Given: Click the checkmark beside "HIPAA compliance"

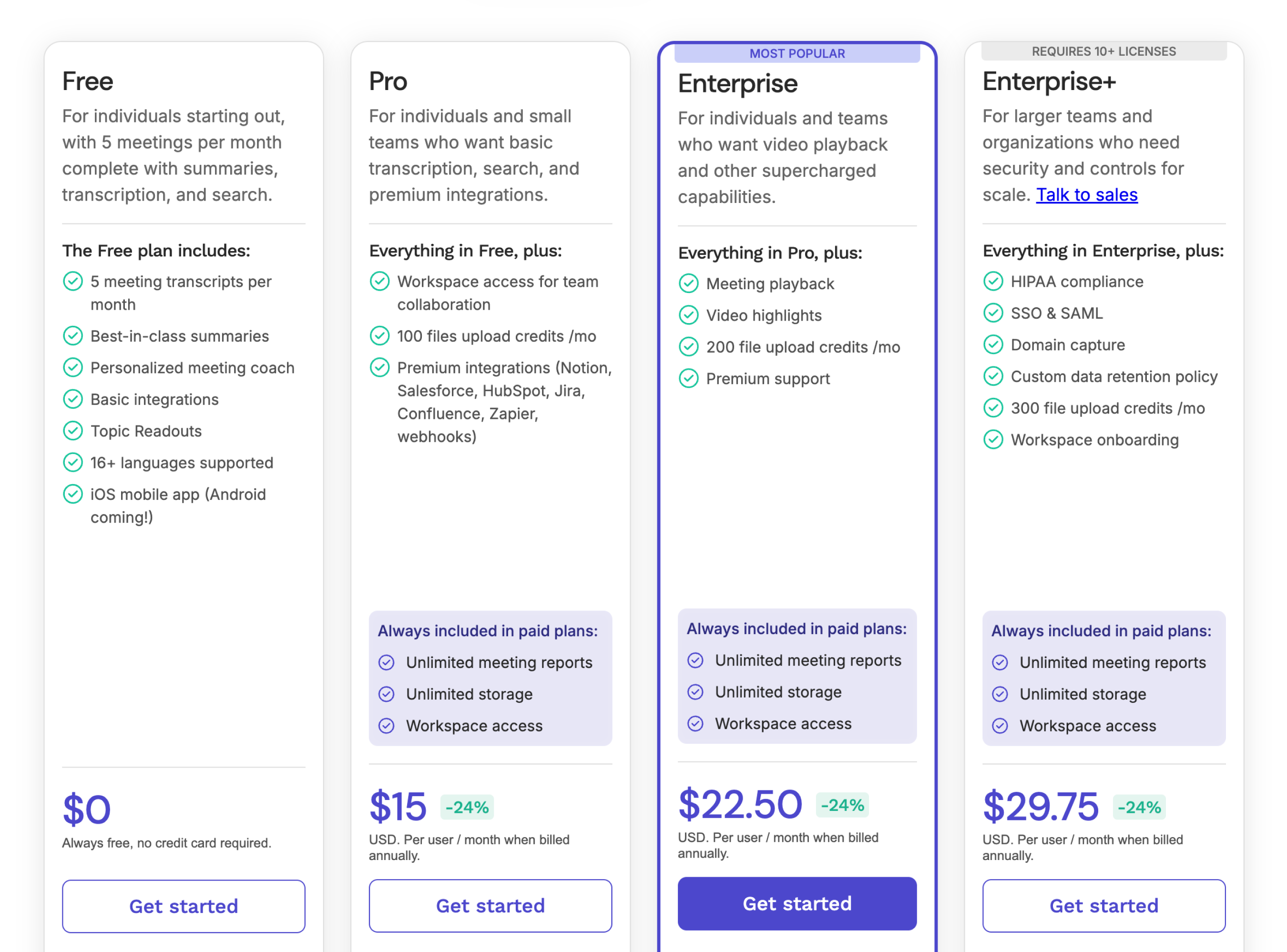Looking at the screenshot, I should tap(993, 281).
